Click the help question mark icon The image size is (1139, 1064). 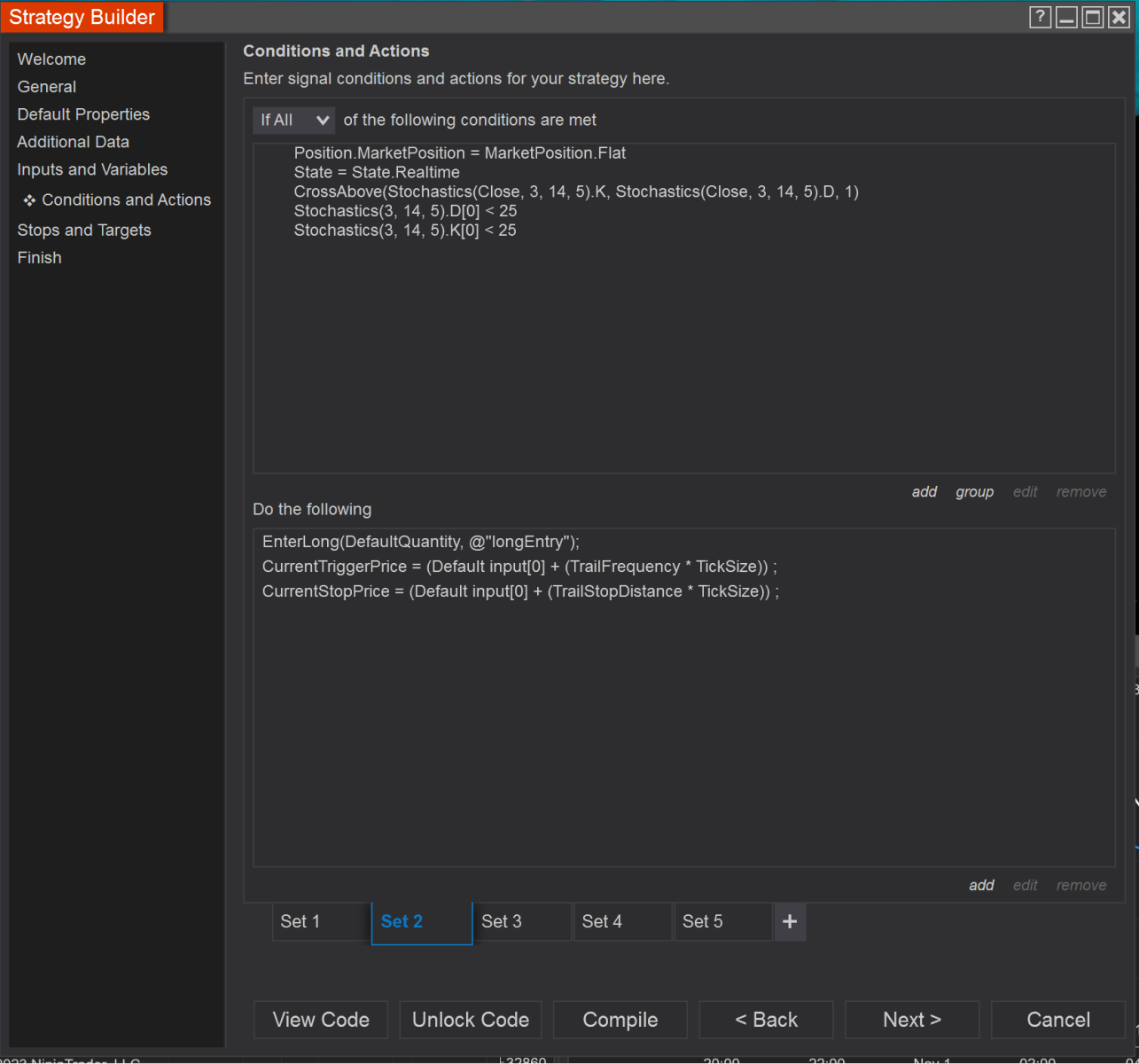click(1040, 17)
